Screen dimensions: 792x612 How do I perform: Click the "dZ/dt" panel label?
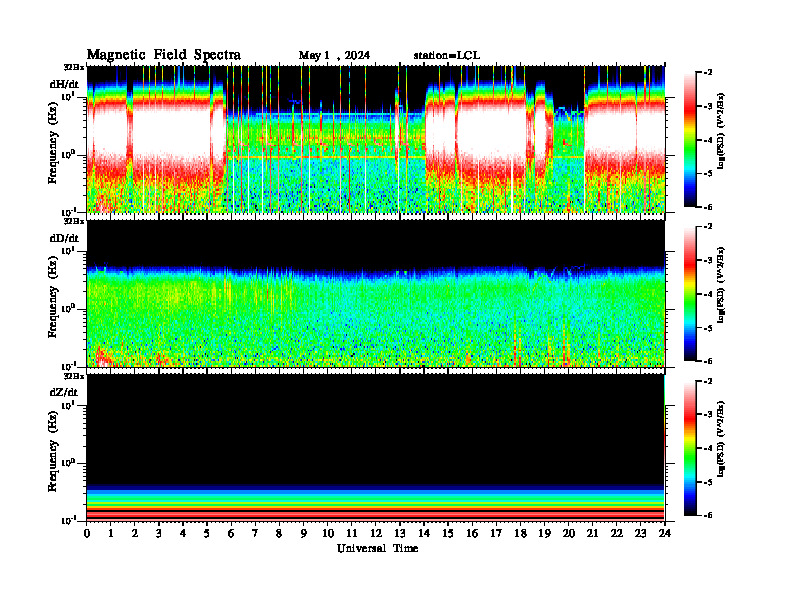[x=64, y=392]
